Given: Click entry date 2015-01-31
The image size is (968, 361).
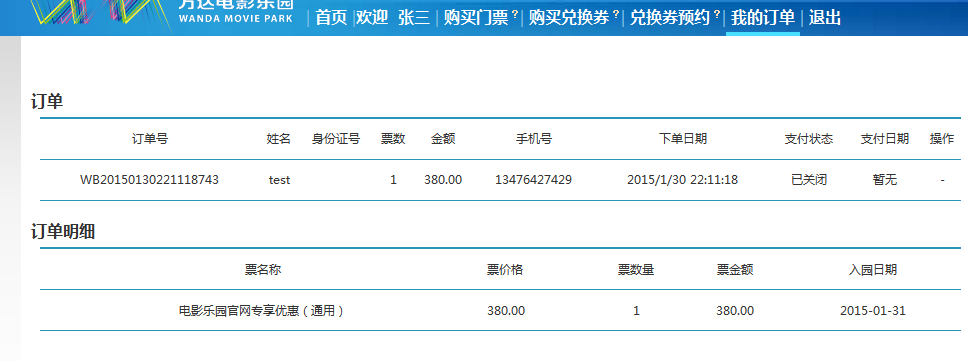Looking at the screenshot, I should click(x=872, y=311).
